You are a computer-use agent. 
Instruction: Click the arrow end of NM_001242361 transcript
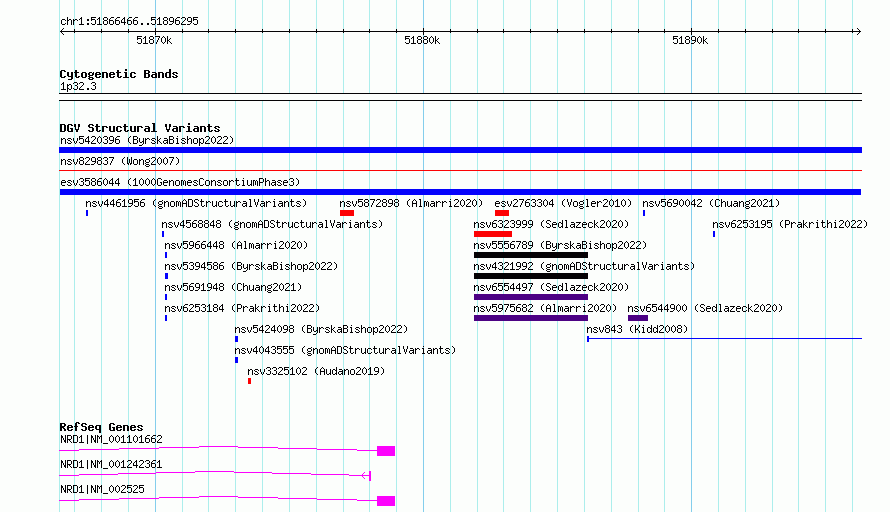[x=367, y=476]
